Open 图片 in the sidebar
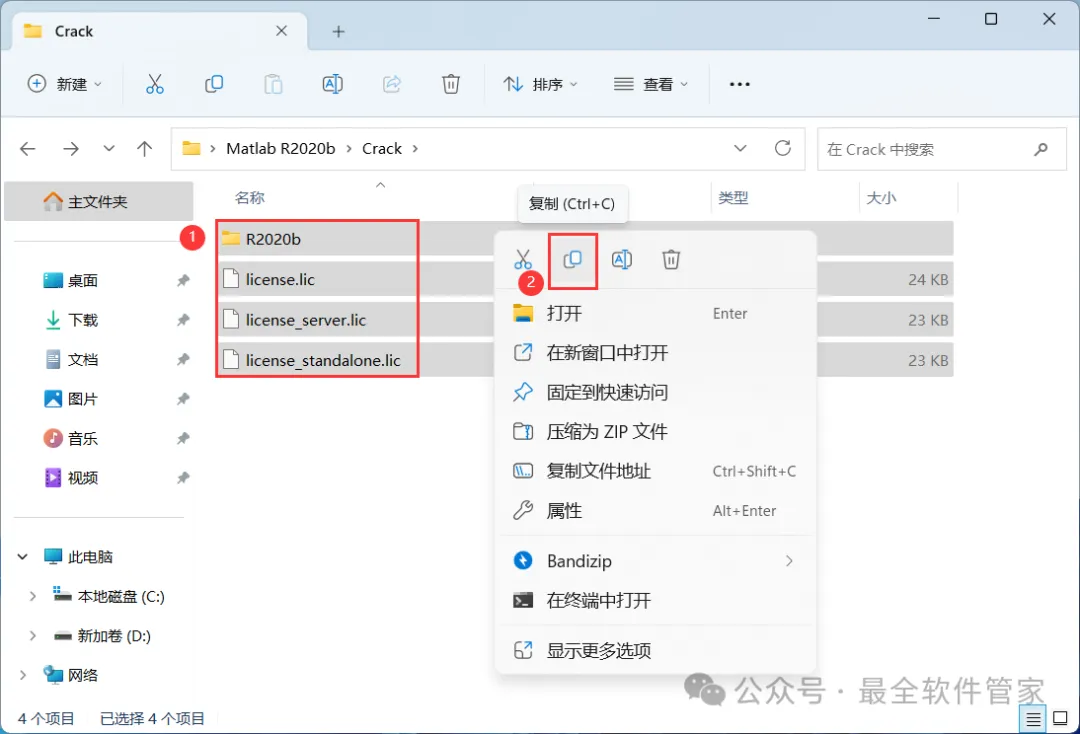 point(83,399)
